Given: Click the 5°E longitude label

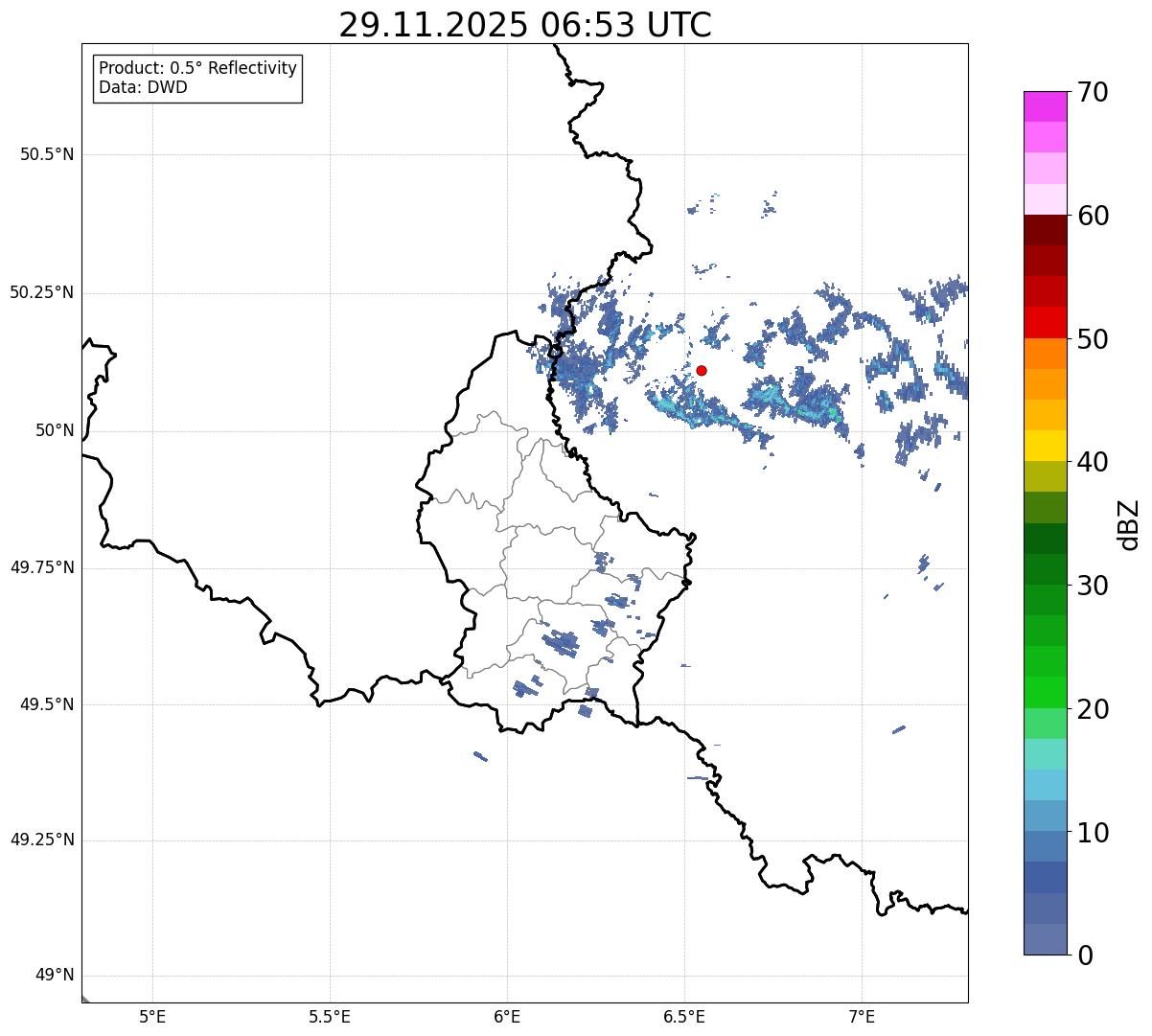Looking at the screenshot, I should pos(152,1016).
